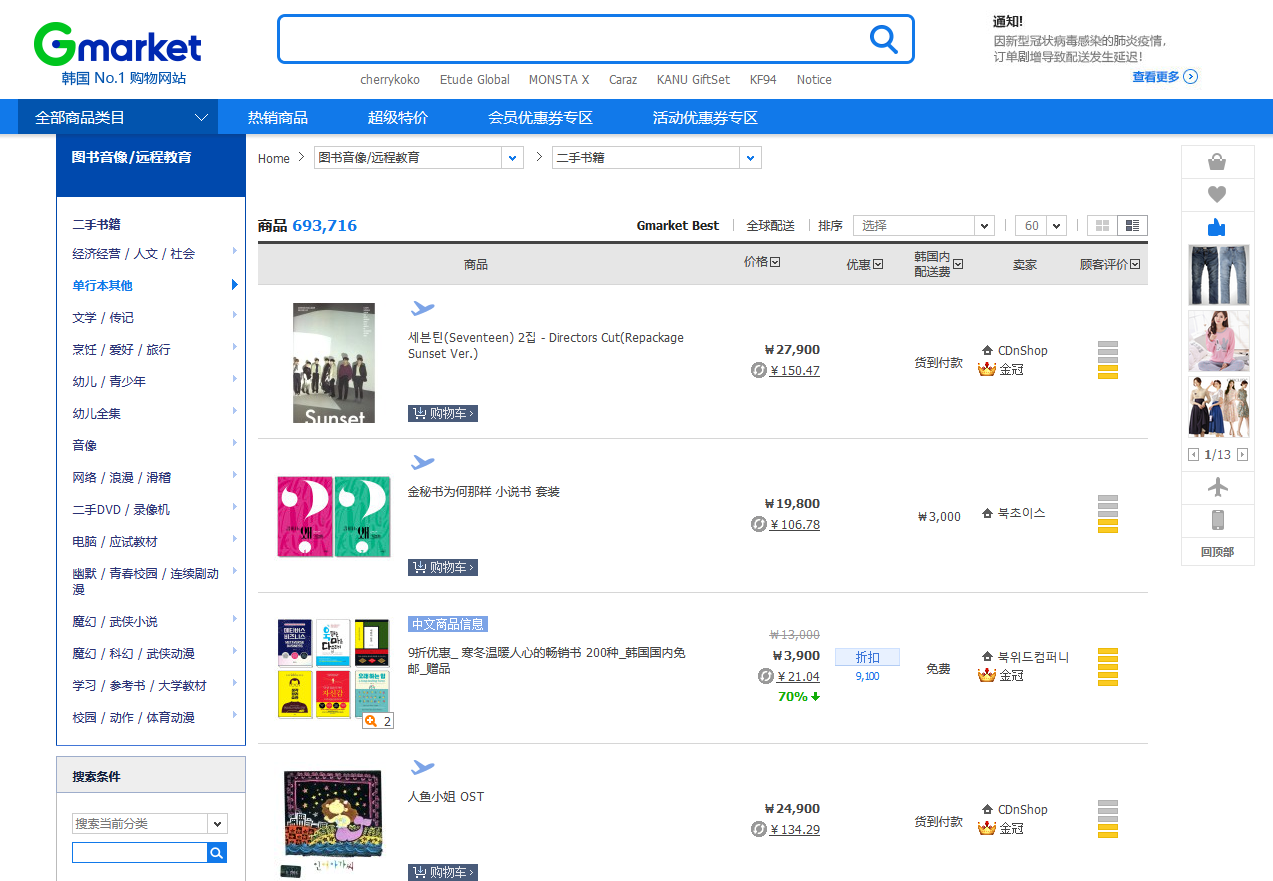The height and width of the screenshot is (881, 1273).
Task: Open the shopping basket icon in right sidebar
Action: 1217,162
